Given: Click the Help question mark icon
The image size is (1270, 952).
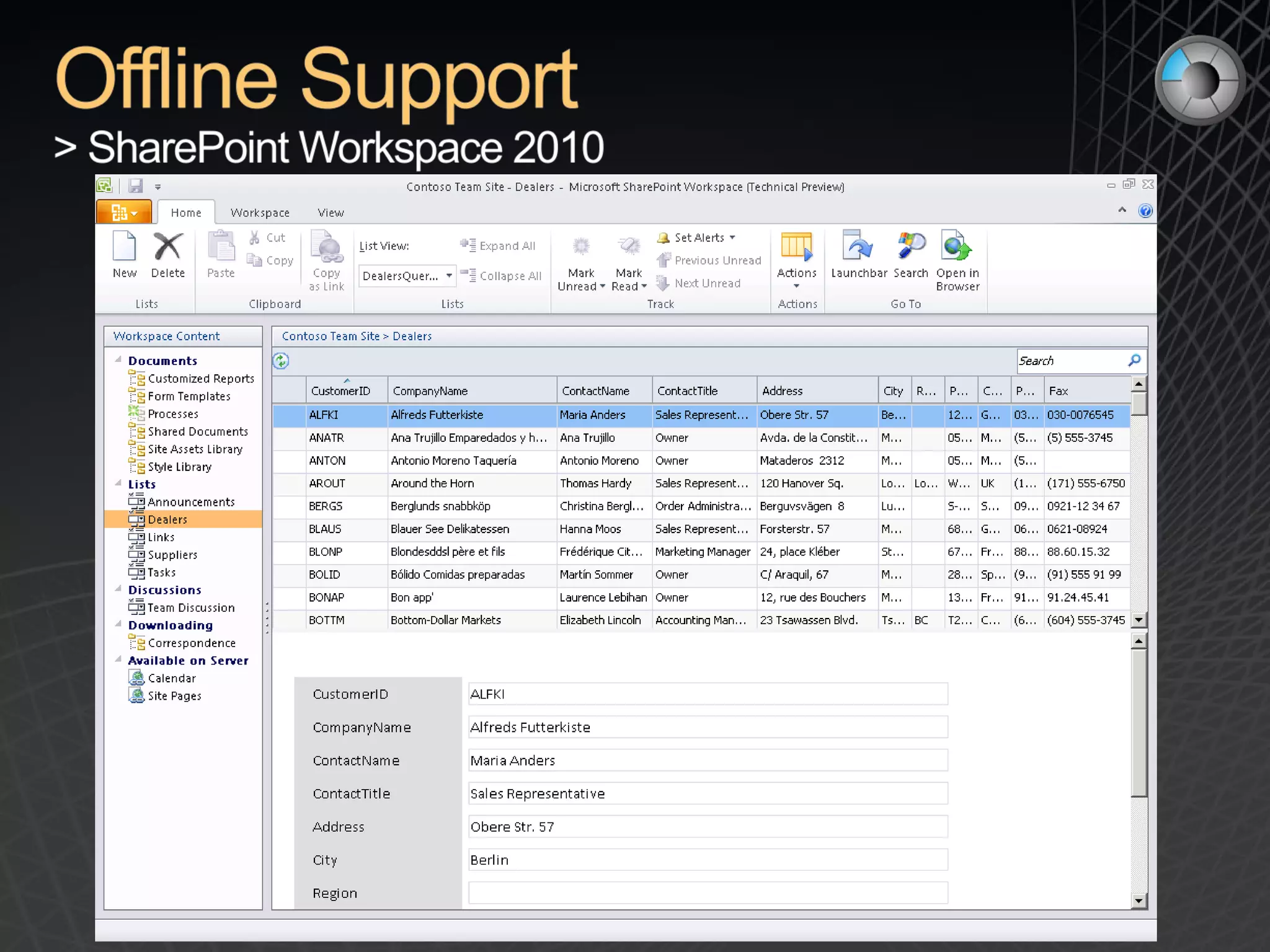Looking at the screenshot, I should point(1145,211).
